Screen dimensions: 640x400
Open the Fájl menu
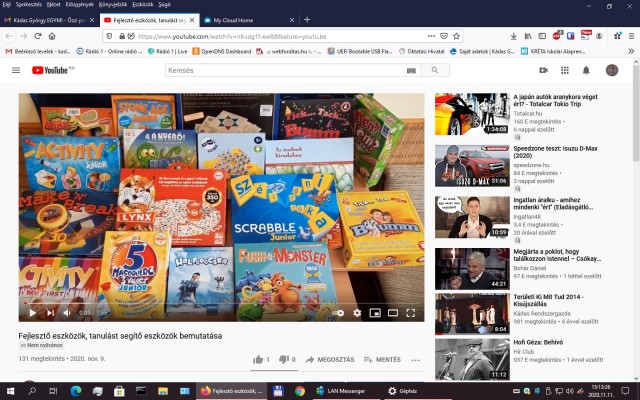pos(7,4)
